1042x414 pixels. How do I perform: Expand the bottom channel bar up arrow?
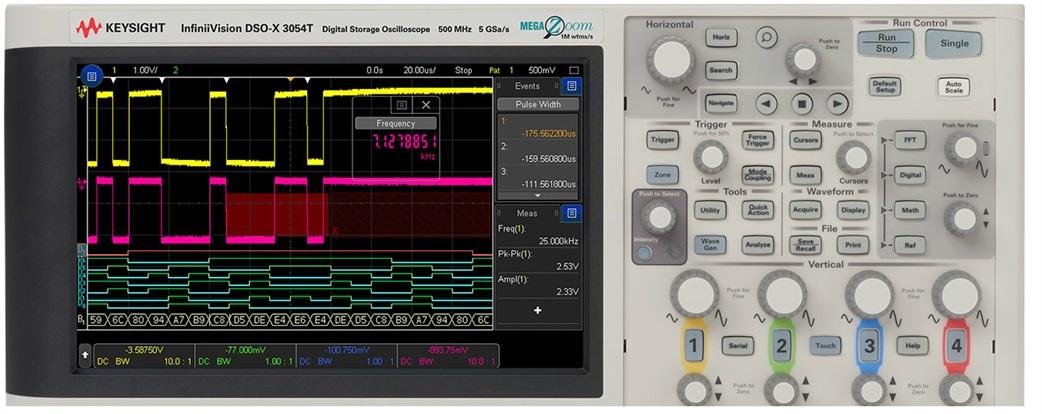[x=86, y=354]
